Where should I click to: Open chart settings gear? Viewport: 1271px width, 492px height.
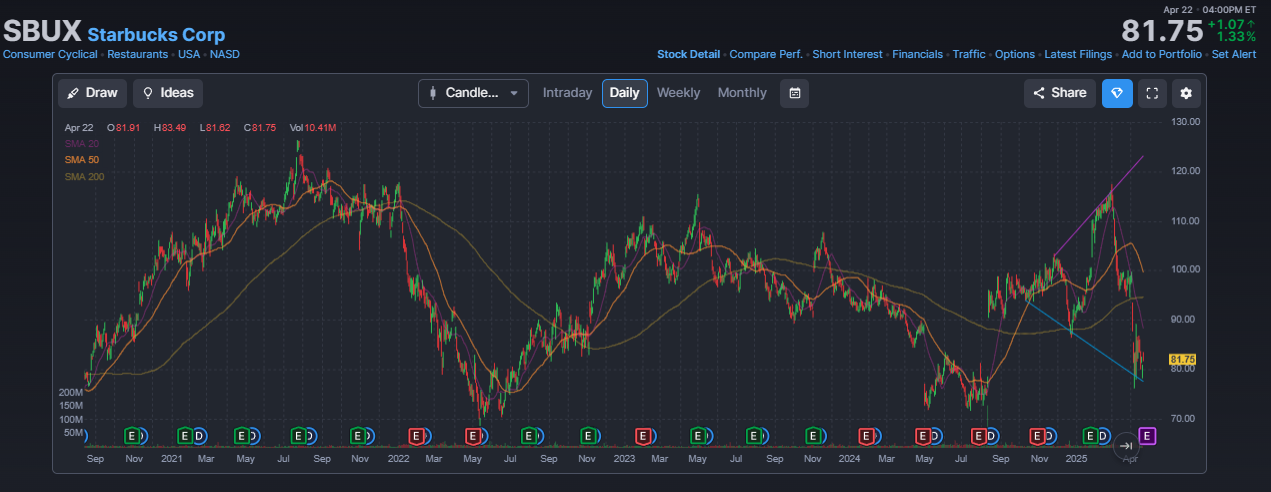click(x=1187, y=93)
